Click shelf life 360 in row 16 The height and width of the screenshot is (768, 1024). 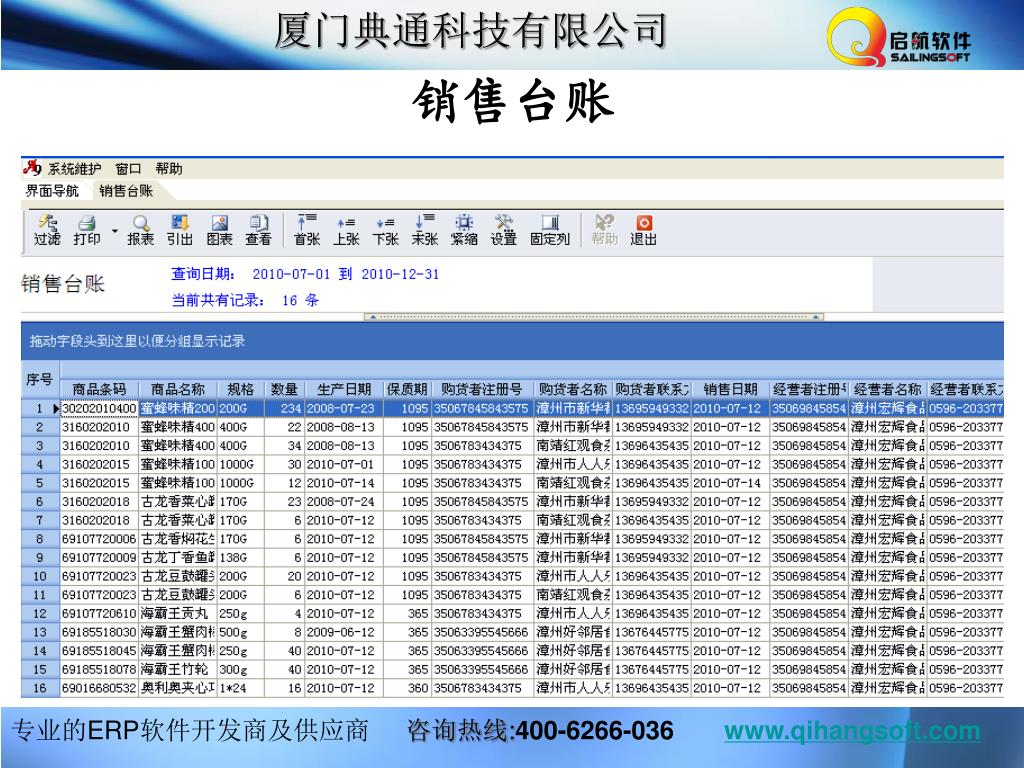click(407, 688)
